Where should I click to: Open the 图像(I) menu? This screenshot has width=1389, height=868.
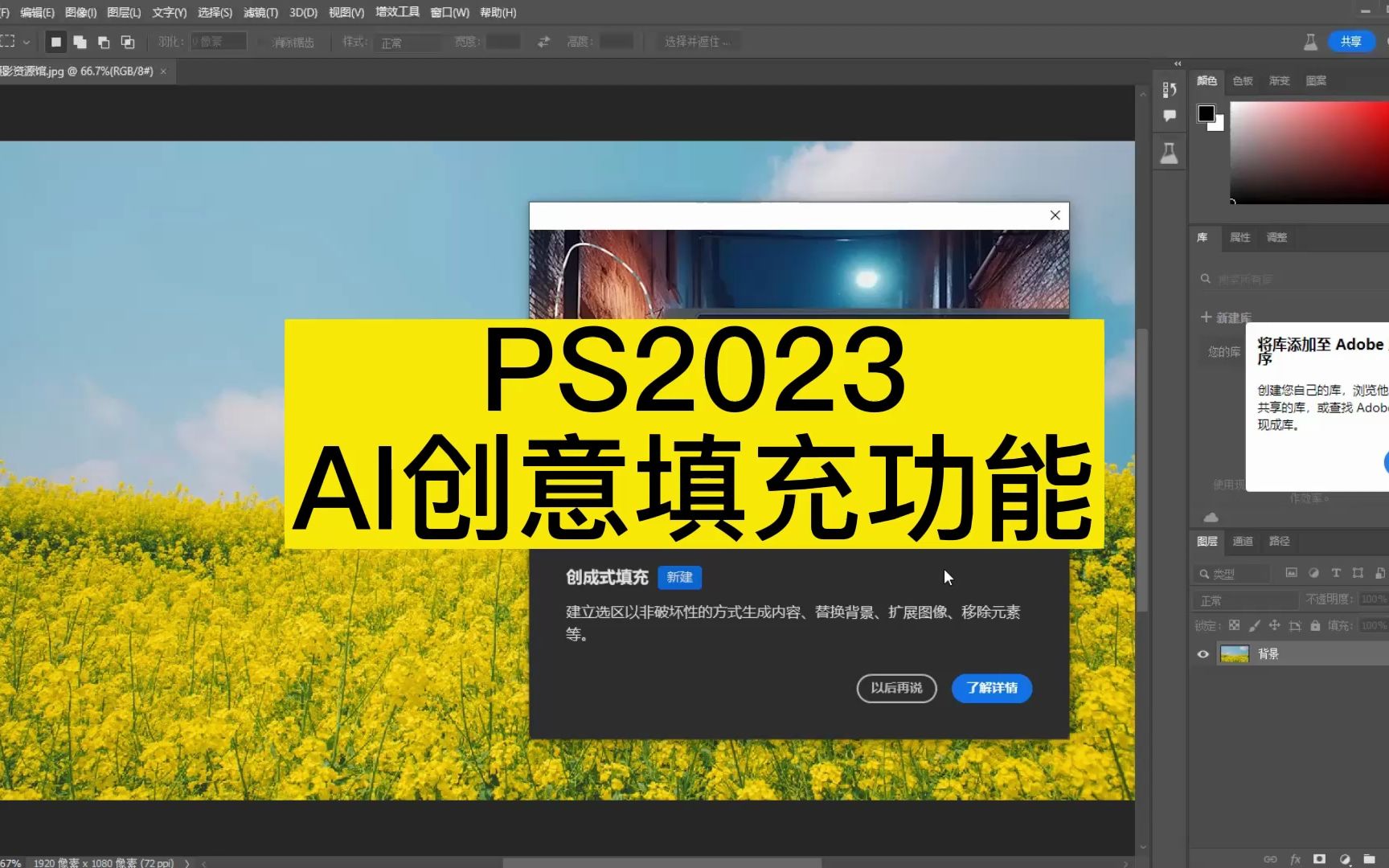click(80, 12)
